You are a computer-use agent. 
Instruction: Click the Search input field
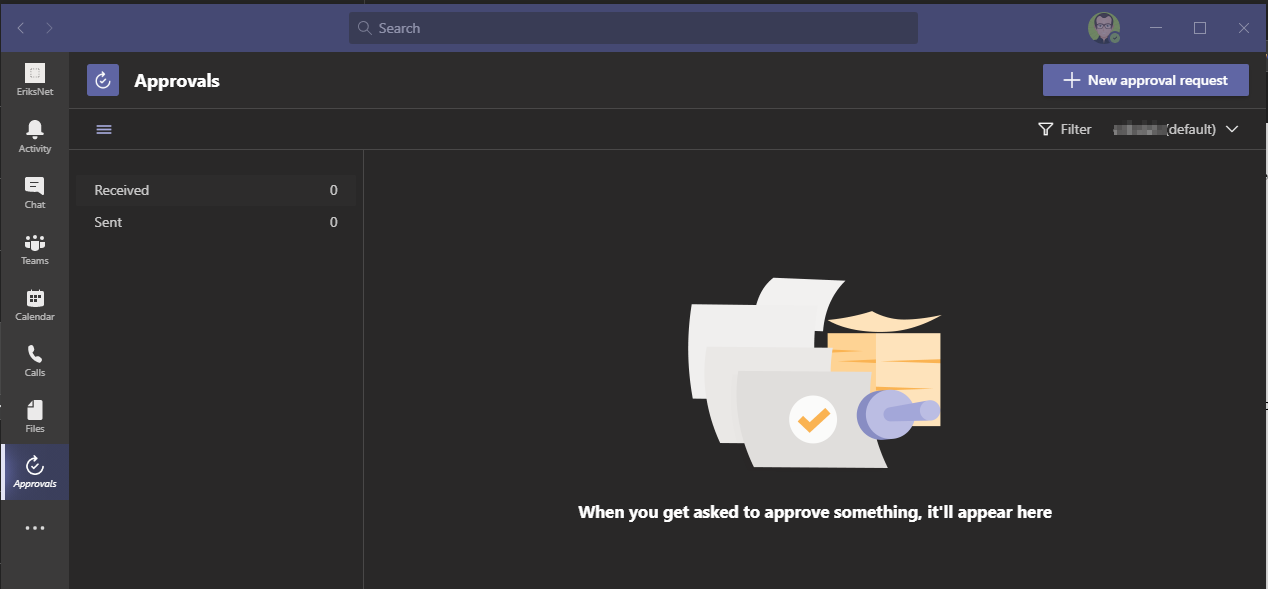click(x=633, y=28)
